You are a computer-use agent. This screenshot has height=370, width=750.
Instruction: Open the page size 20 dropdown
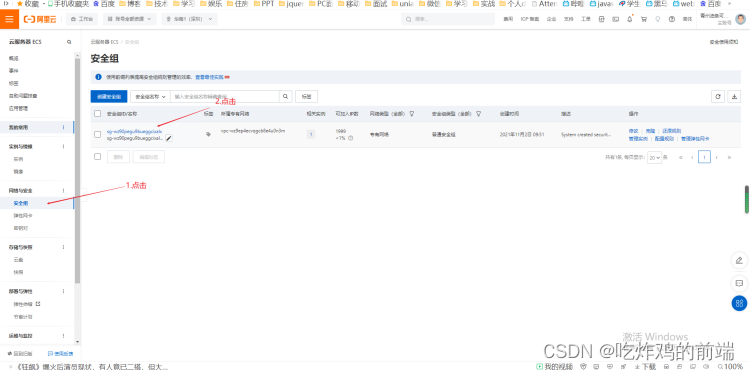coord(654,157)
